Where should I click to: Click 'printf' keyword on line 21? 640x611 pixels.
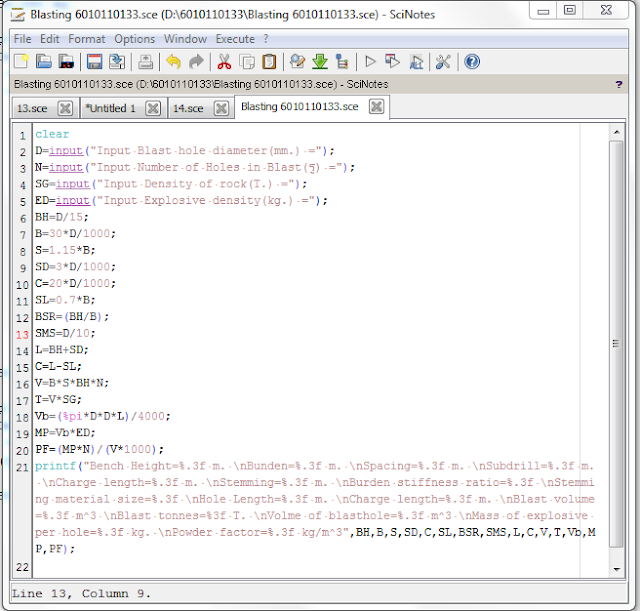[x=55, y=466]
